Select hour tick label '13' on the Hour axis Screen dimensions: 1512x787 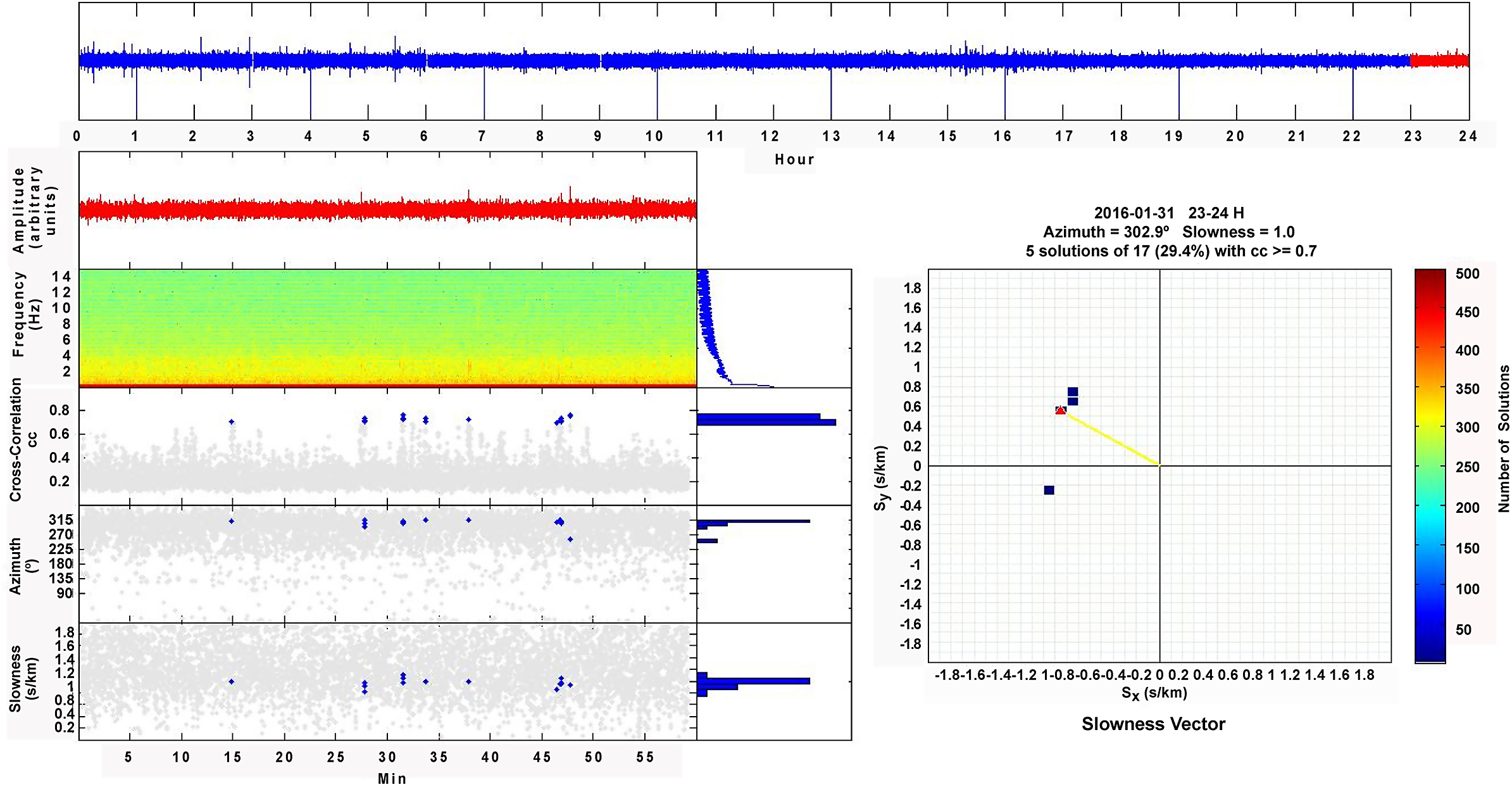[831, 136]
